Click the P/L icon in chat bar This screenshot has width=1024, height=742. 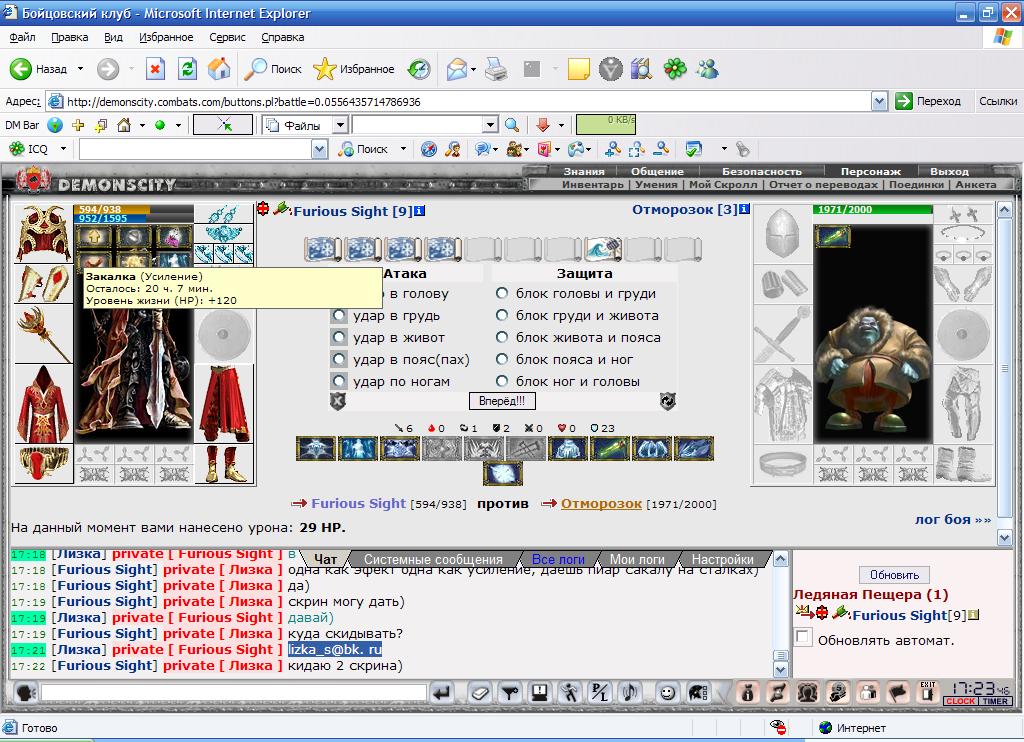click(600, 692)
